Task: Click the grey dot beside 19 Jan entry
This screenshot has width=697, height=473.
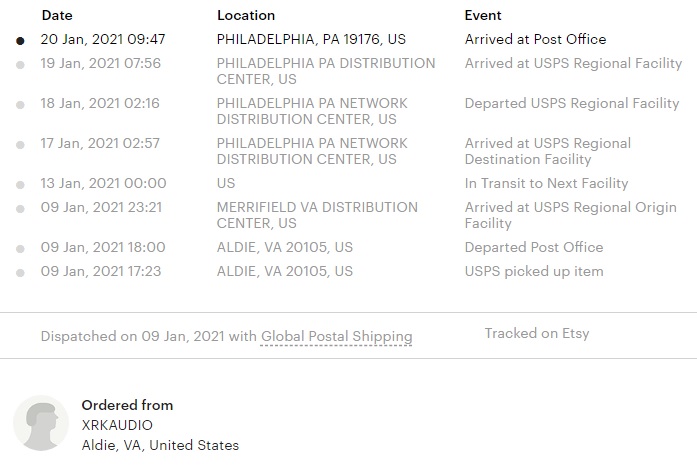Action: click(20, 65)
